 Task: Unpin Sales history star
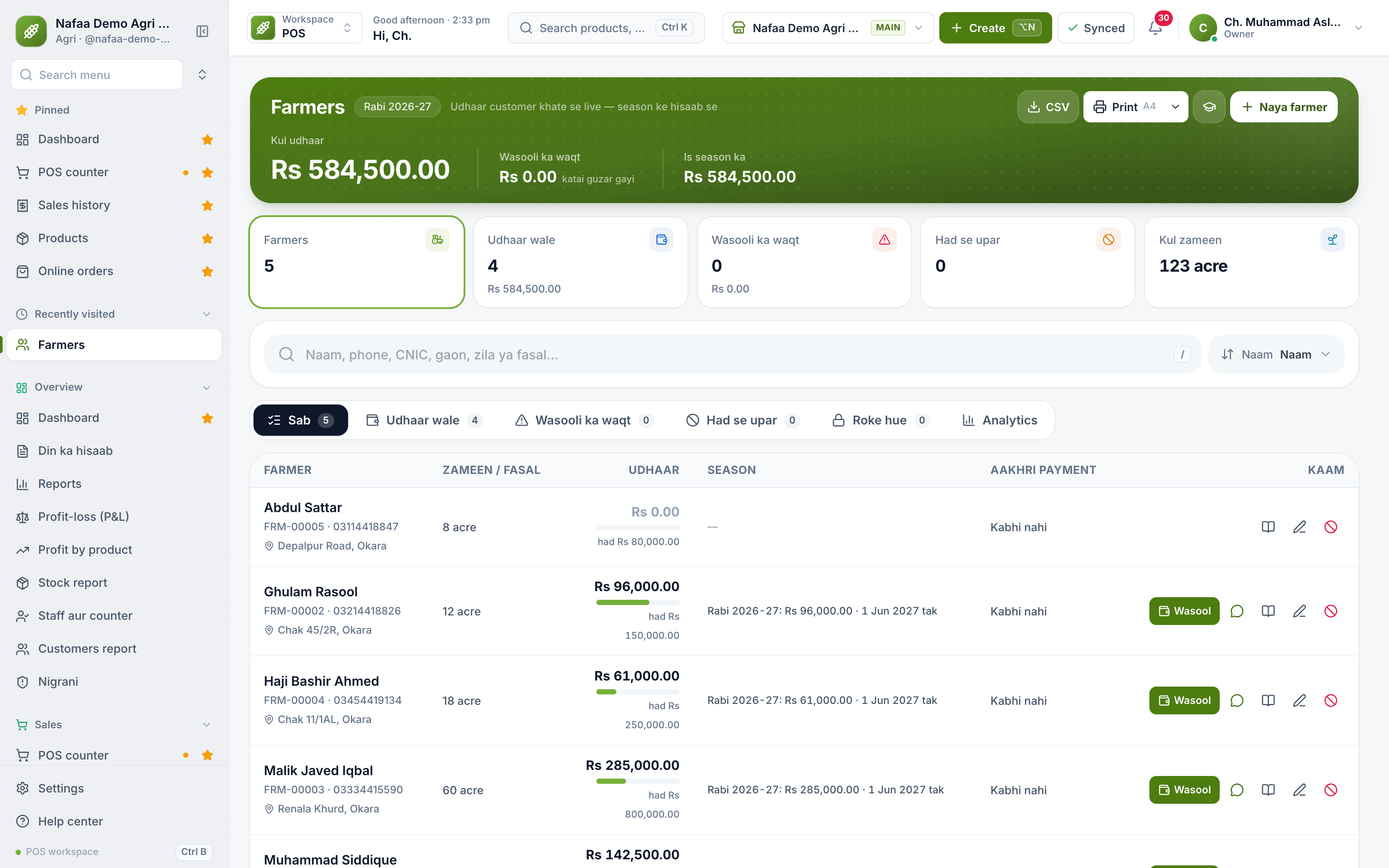click(207, 206)
